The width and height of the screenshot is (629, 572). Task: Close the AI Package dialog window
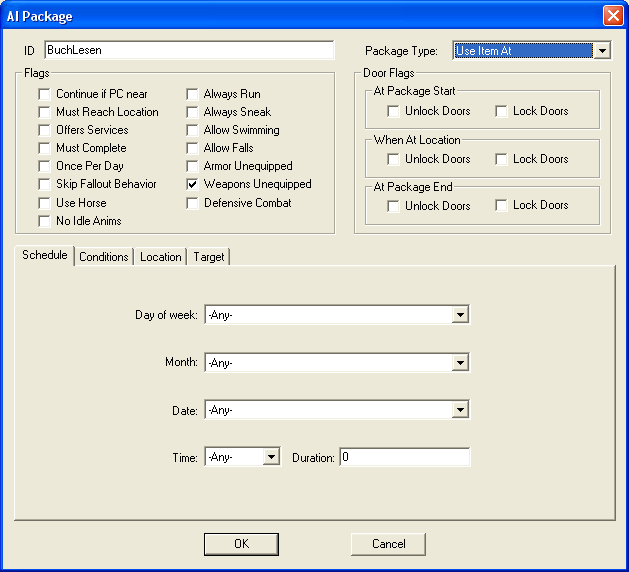[x=612, y=16]
